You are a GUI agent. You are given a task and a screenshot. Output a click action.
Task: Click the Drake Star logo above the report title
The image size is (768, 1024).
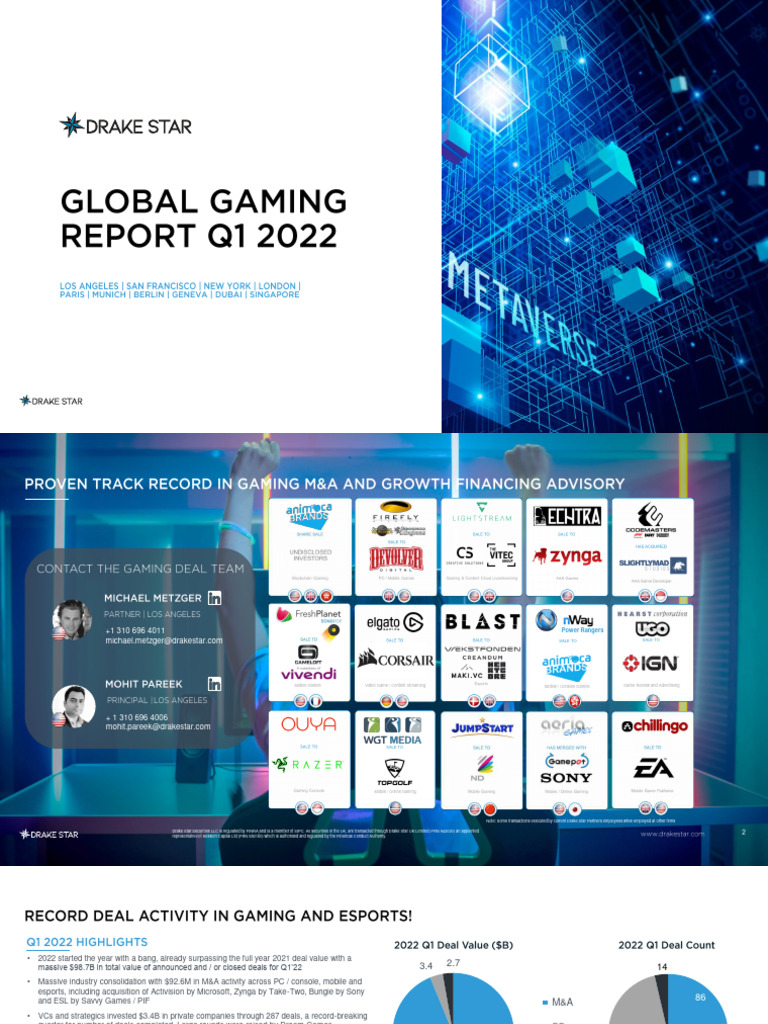[x=126, y=125]
